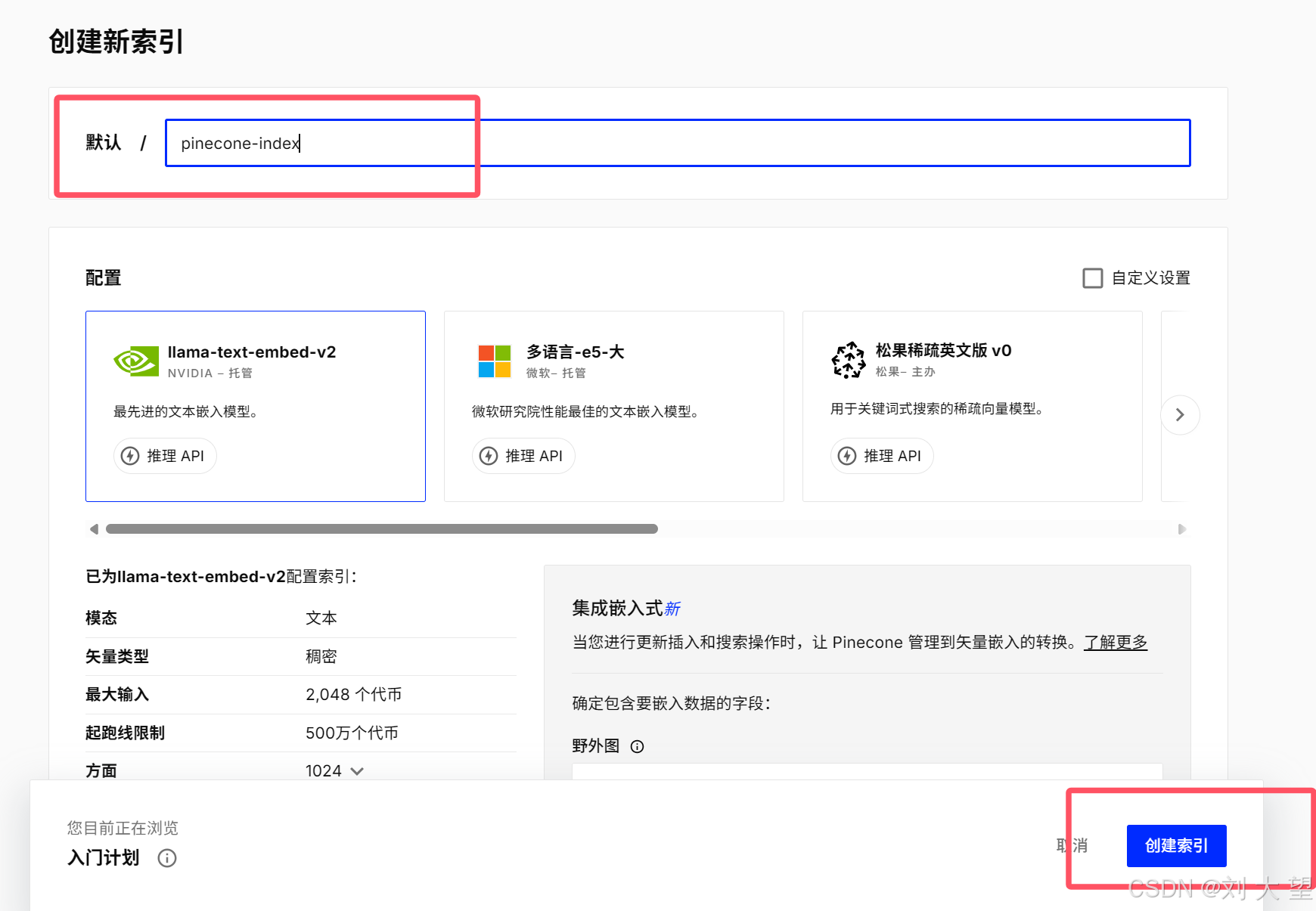Click the 默认 project label
The image size is (1316, 911).
point(104,143)
